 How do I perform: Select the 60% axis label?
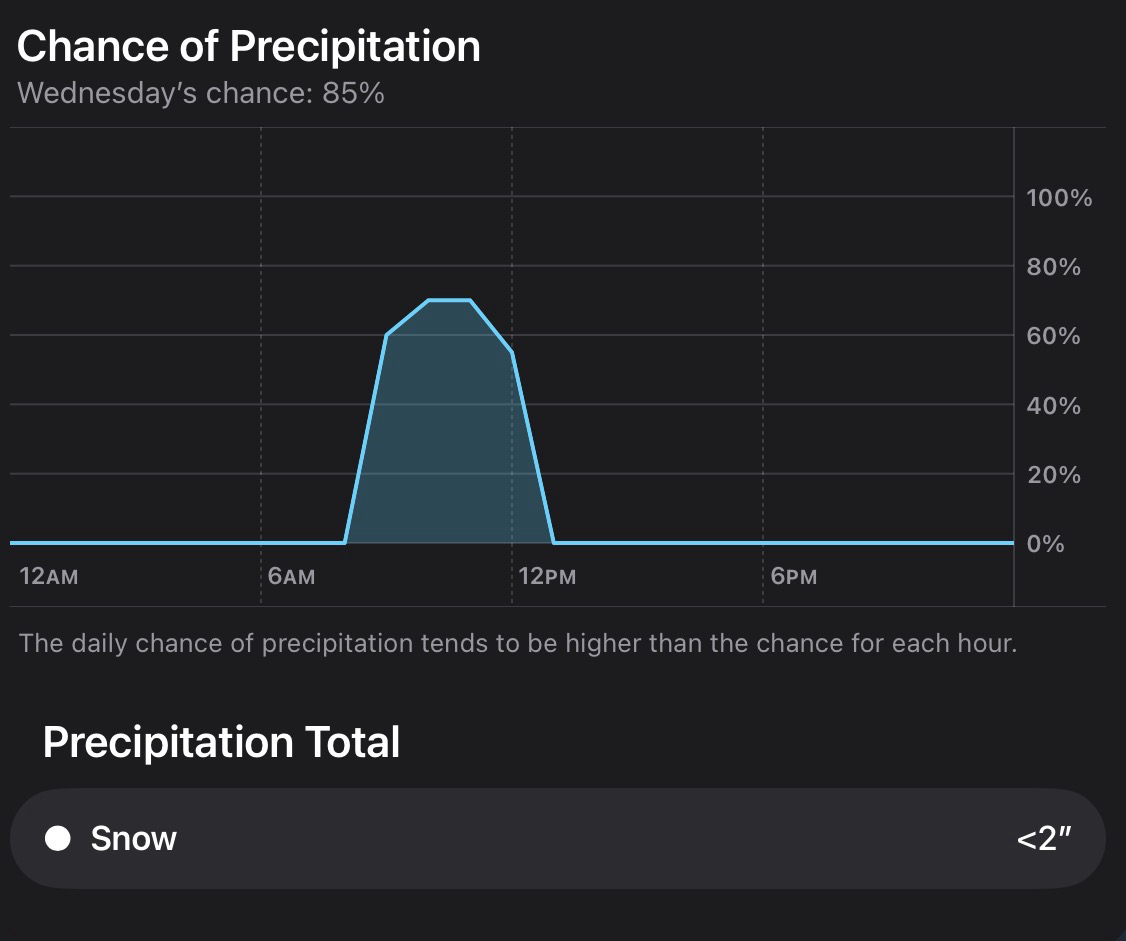[1053, 336]
